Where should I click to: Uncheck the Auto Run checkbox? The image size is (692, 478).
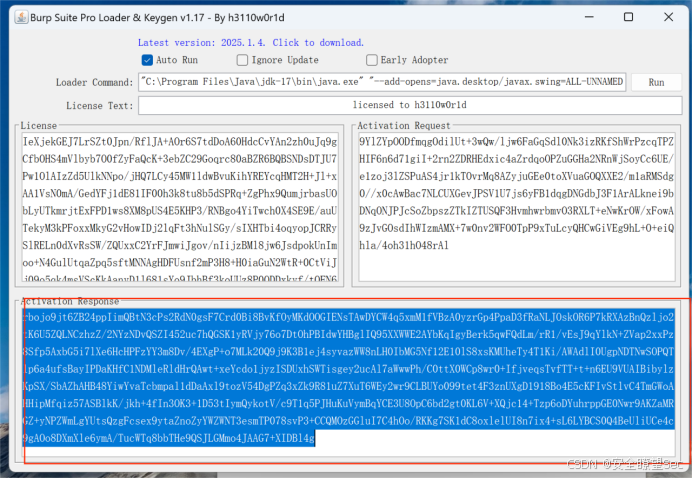(147, 60)
